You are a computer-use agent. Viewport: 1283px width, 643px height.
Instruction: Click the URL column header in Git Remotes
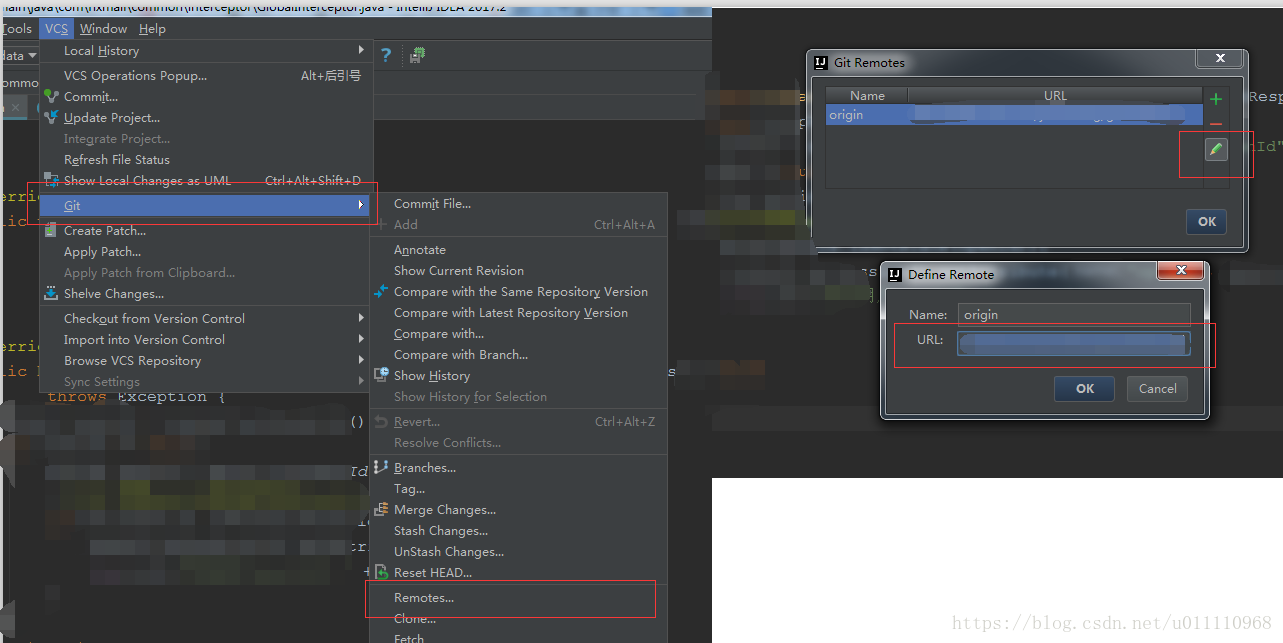click(x=1055, y=96)
